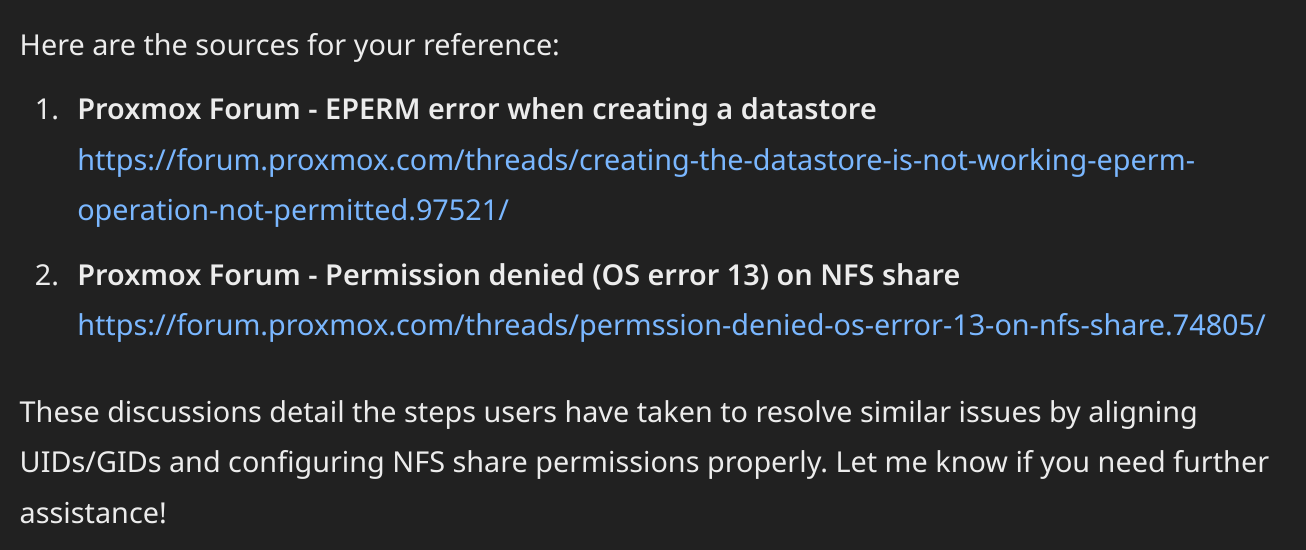Click "Proxmox Forum" in the first source title
The height and width of the screenshot is (550, 1306).
pos(189,108)
